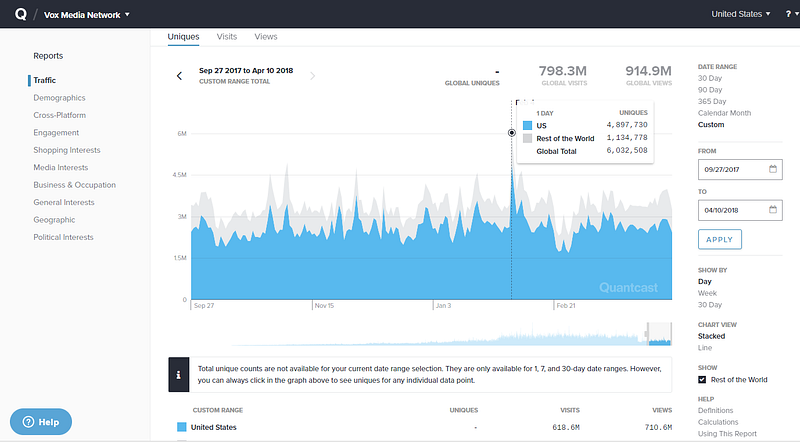Switch to the Uniques tab
The width and height of the screenshot is (800, 442).
tap(183, 37)
